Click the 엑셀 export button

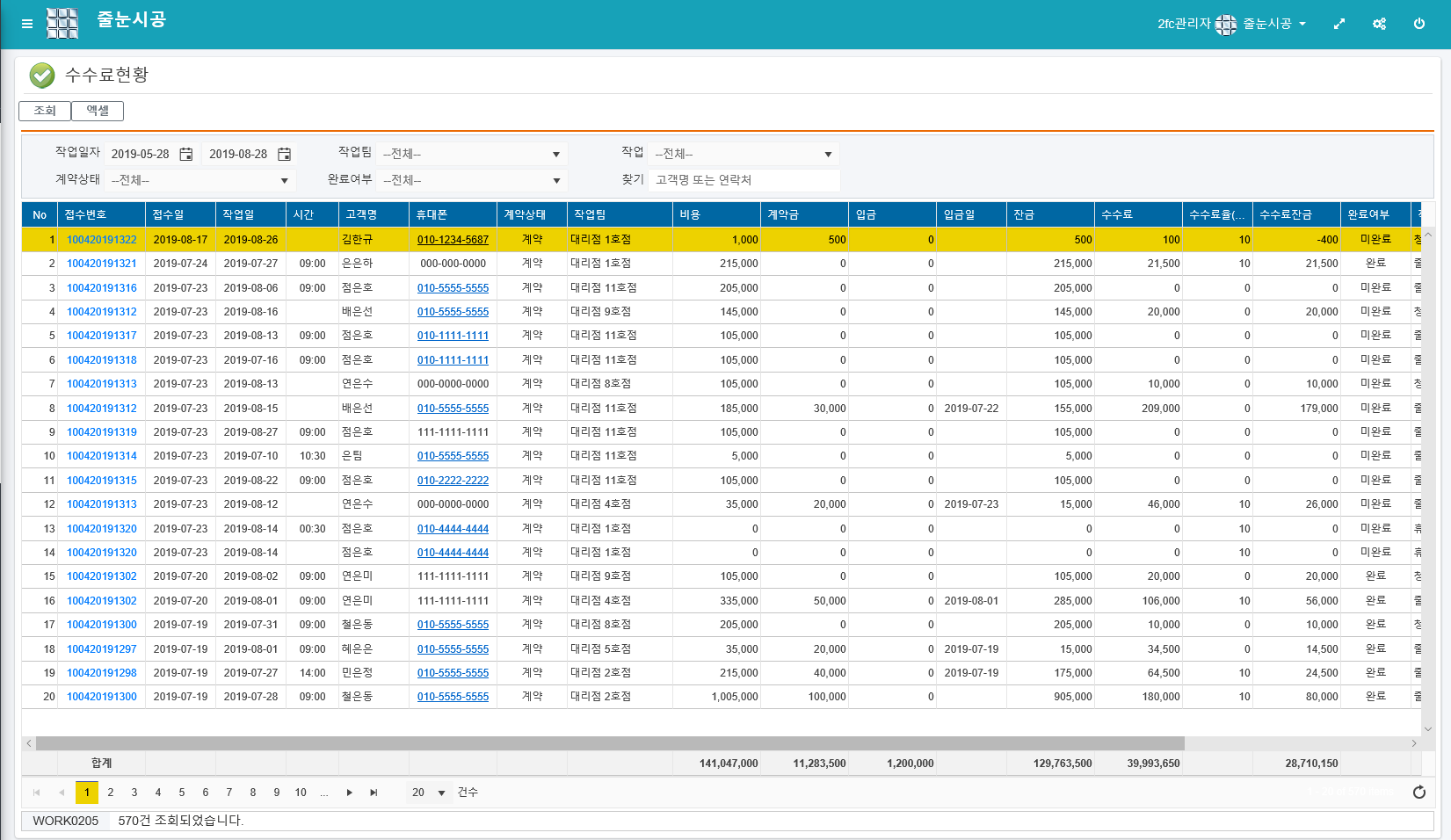tap(98, 111)
